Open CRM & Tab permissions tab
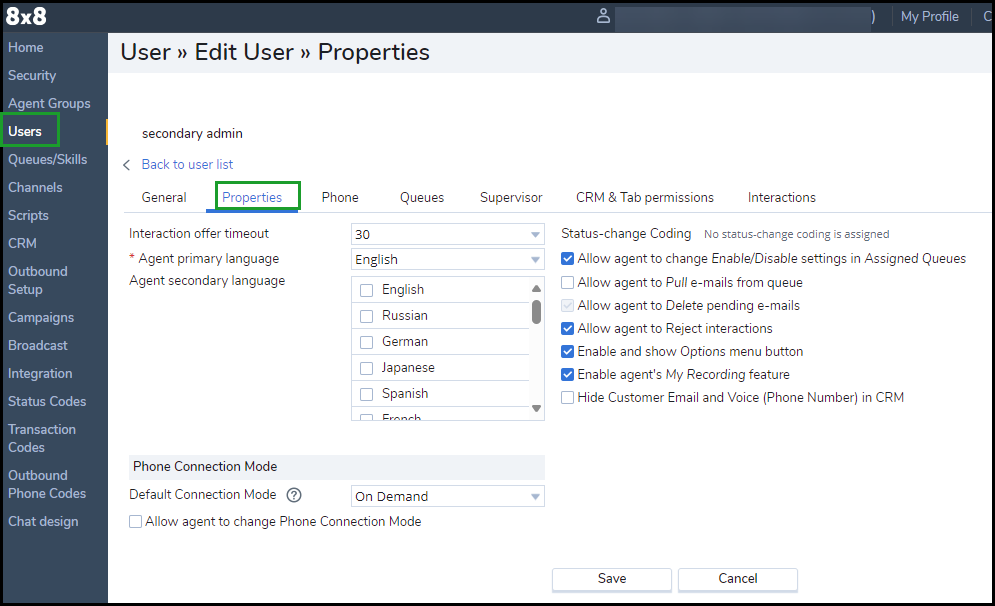995x606 pixels. (645, 197)
